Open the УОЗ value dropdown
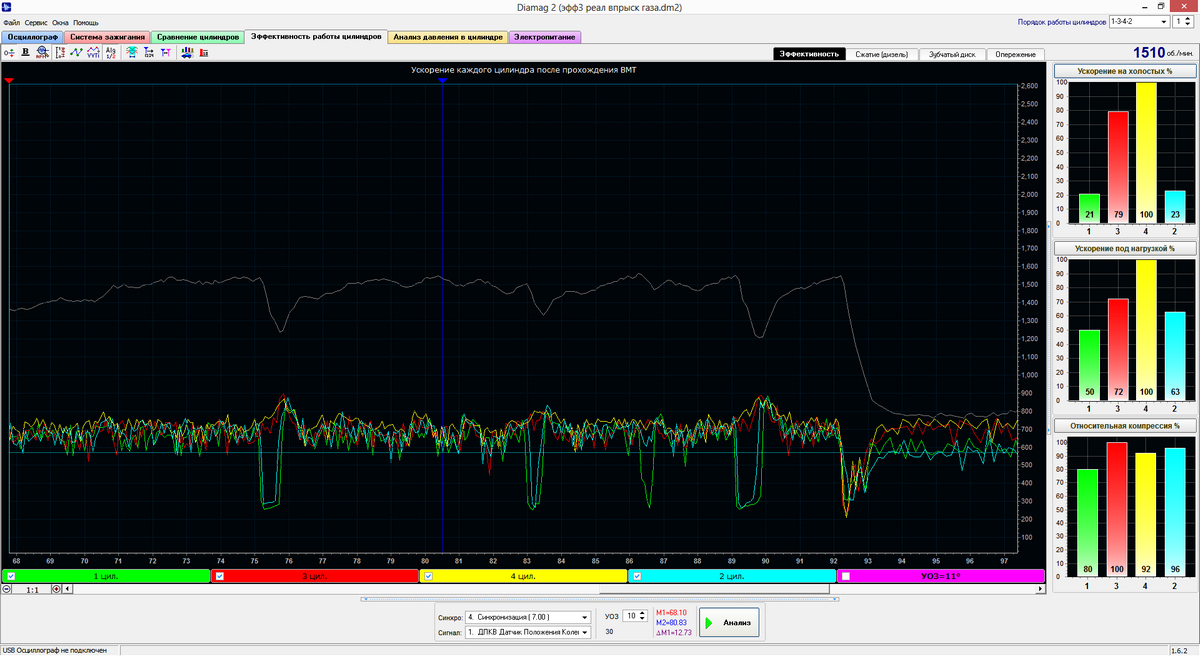This screenshot has width=1200, height=656. click(x=636, y=616)
